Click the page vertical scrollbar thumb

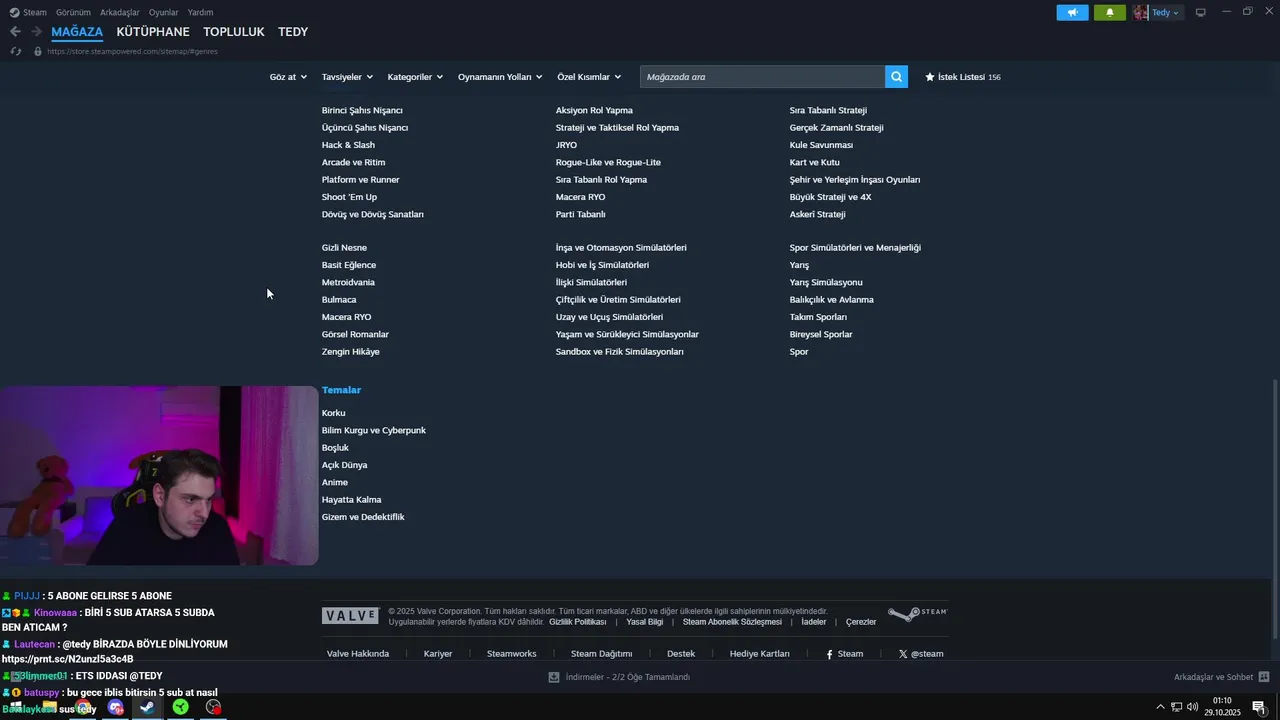(1274, 510)
